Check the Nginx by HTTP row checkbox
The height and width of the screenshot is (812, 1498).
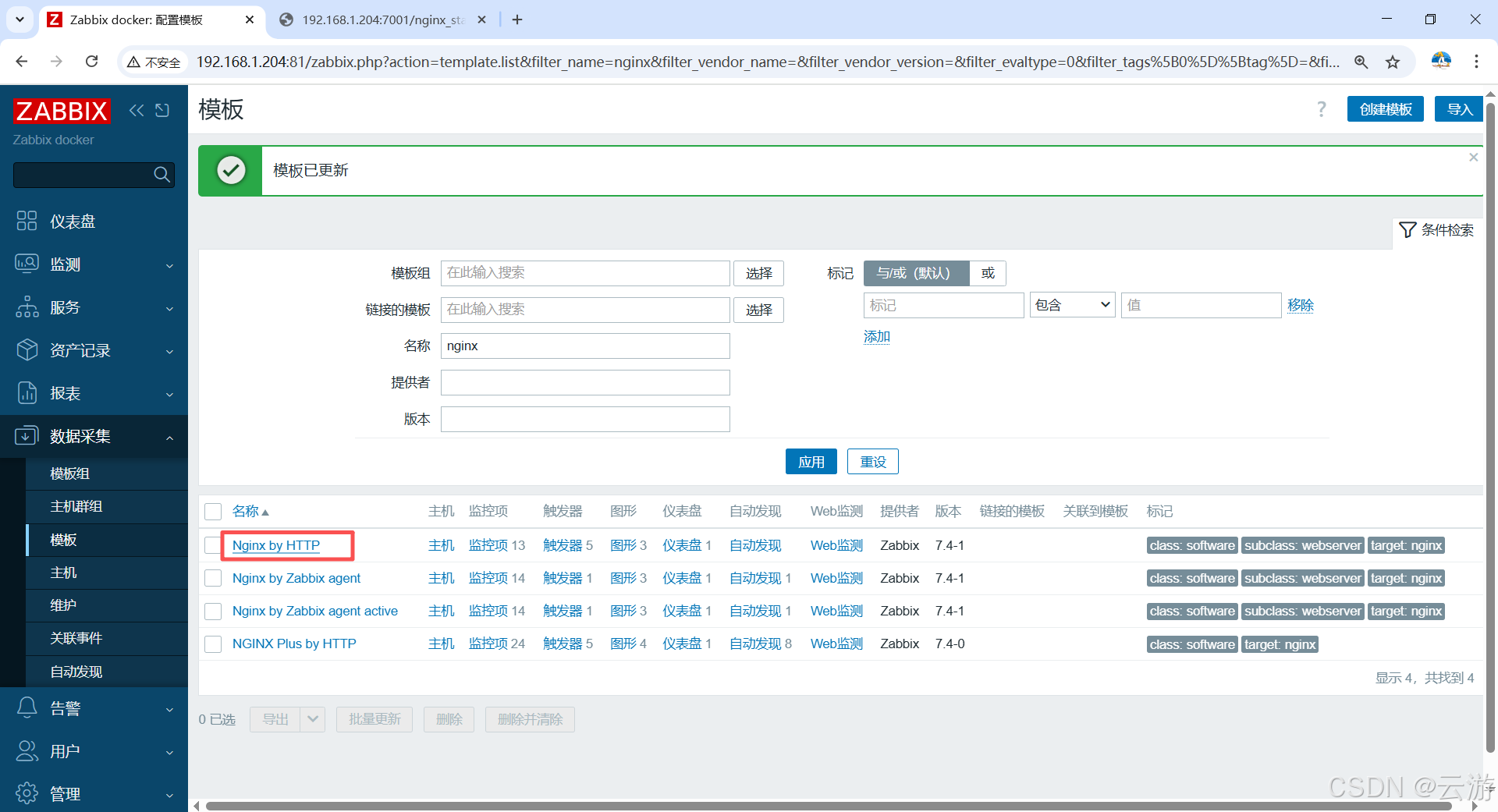(x=212, y=545)
